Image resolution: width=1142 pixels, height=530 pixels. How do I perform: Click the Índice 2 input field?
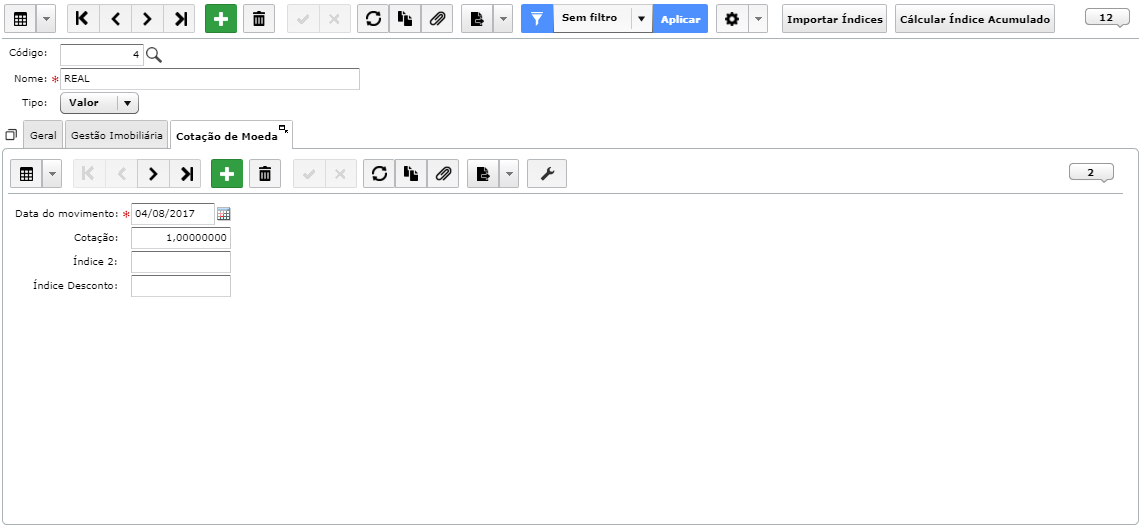click(181, 262)
